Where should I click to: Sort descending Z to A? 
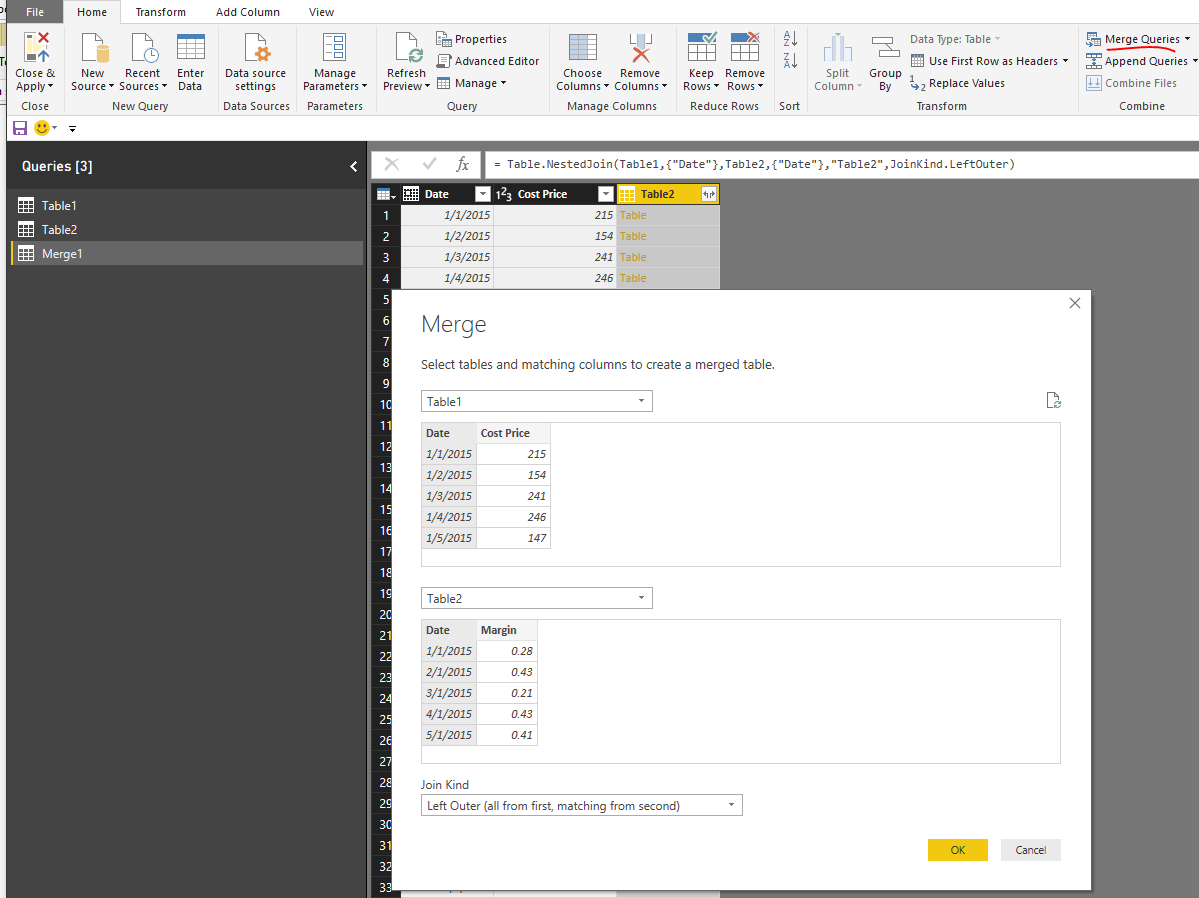coord(790,60)
